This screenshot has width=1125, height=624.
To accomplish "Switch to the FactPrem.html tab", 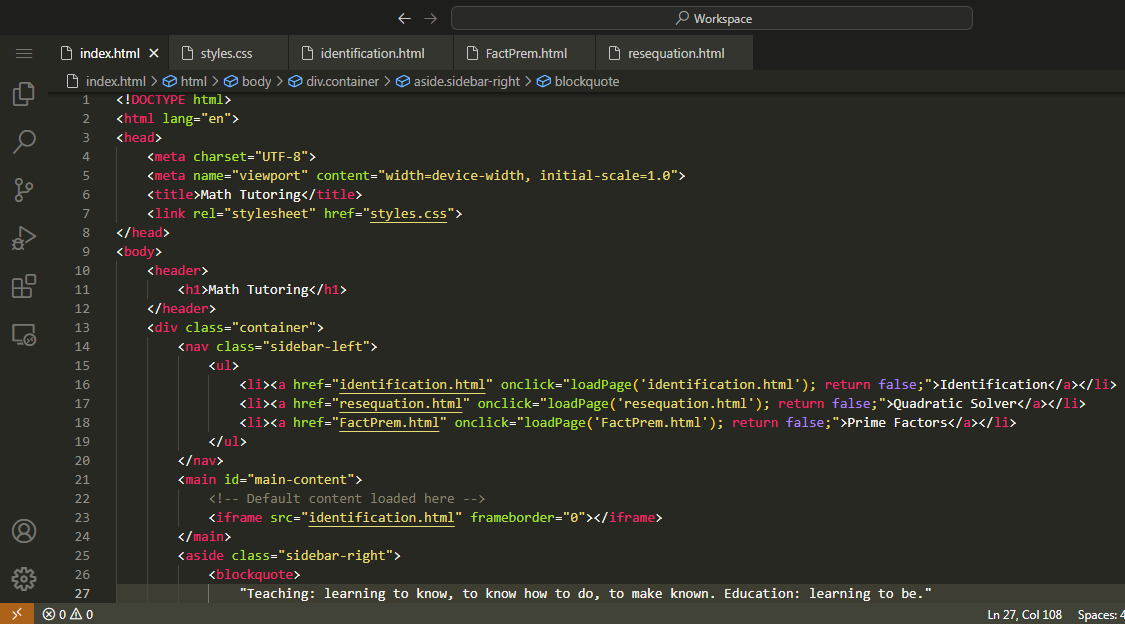I will pyautogui.click(x=526, y=53).
